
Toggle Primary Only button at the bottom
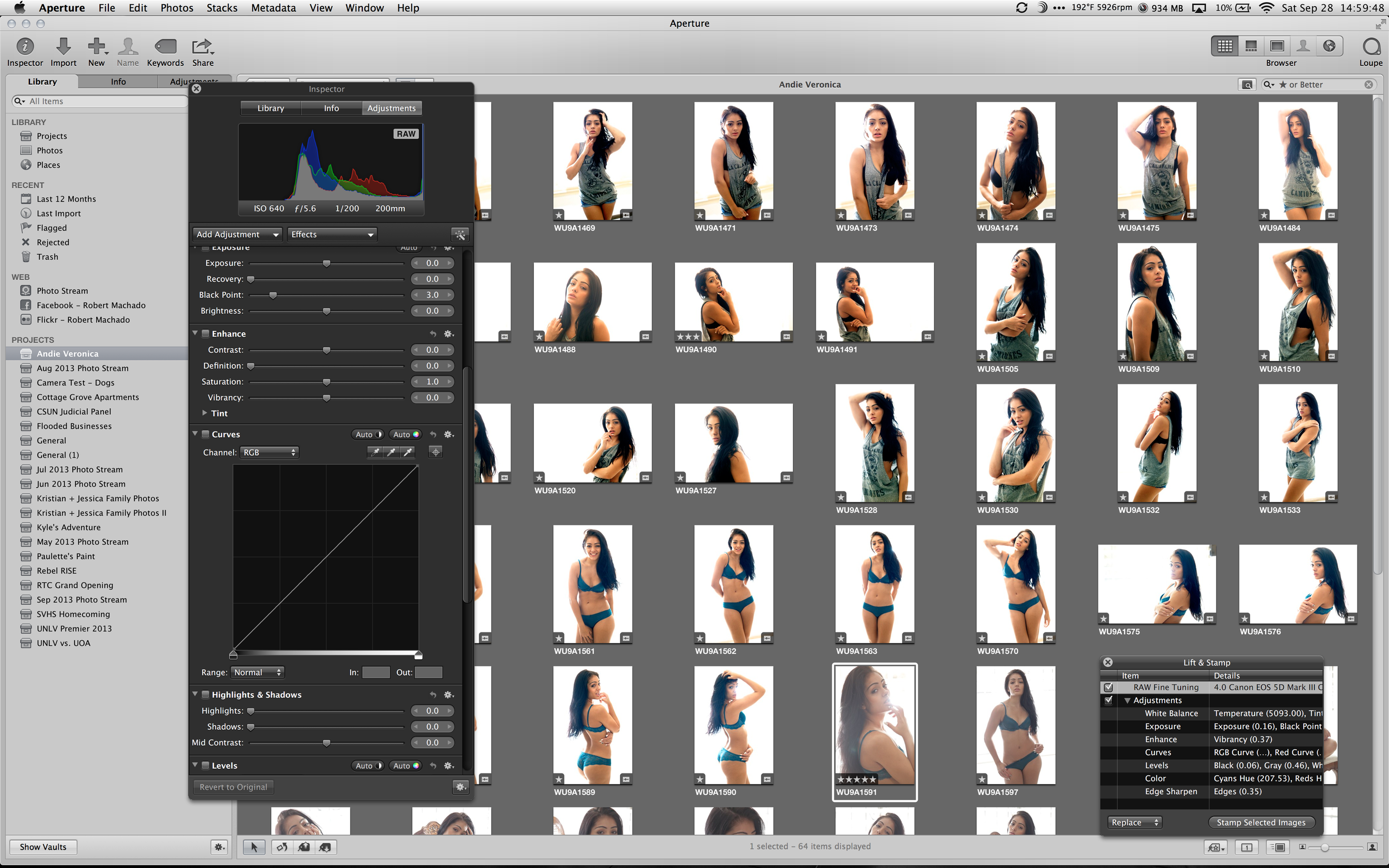1247,847
